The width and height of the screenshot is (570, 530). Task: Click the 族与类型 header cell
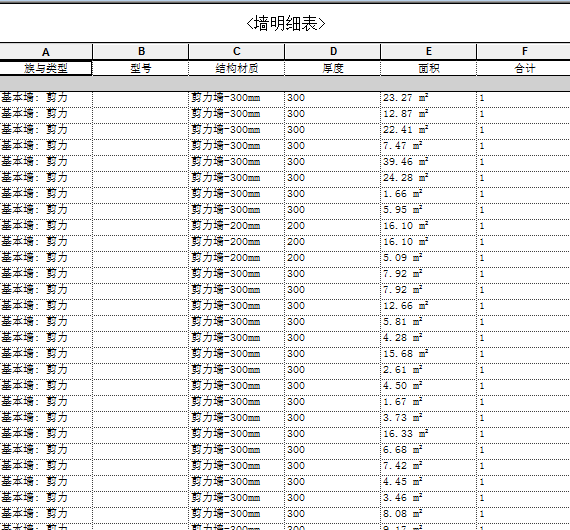[x=46, y=68]
